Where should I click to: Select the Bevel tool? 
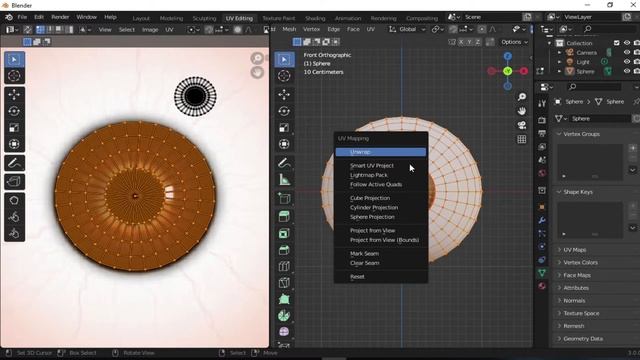(284, 250)
